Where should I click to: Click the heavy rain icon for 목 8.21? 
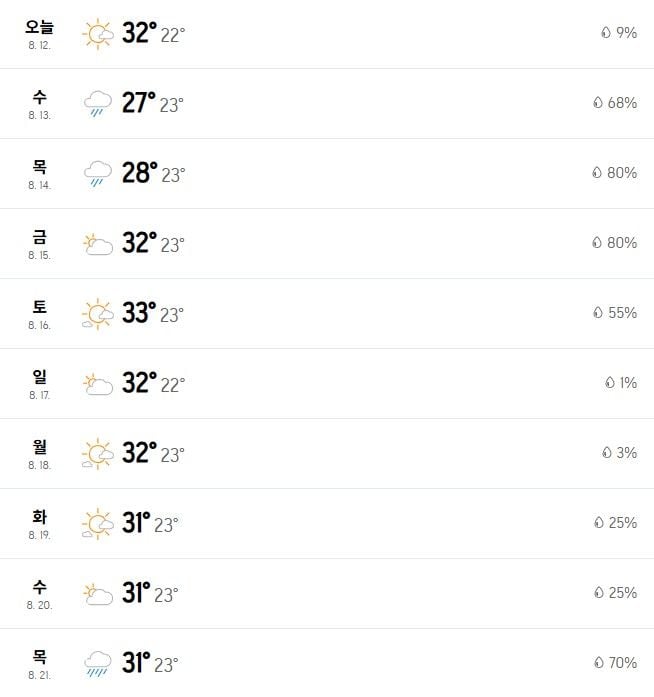click(98, 664)
